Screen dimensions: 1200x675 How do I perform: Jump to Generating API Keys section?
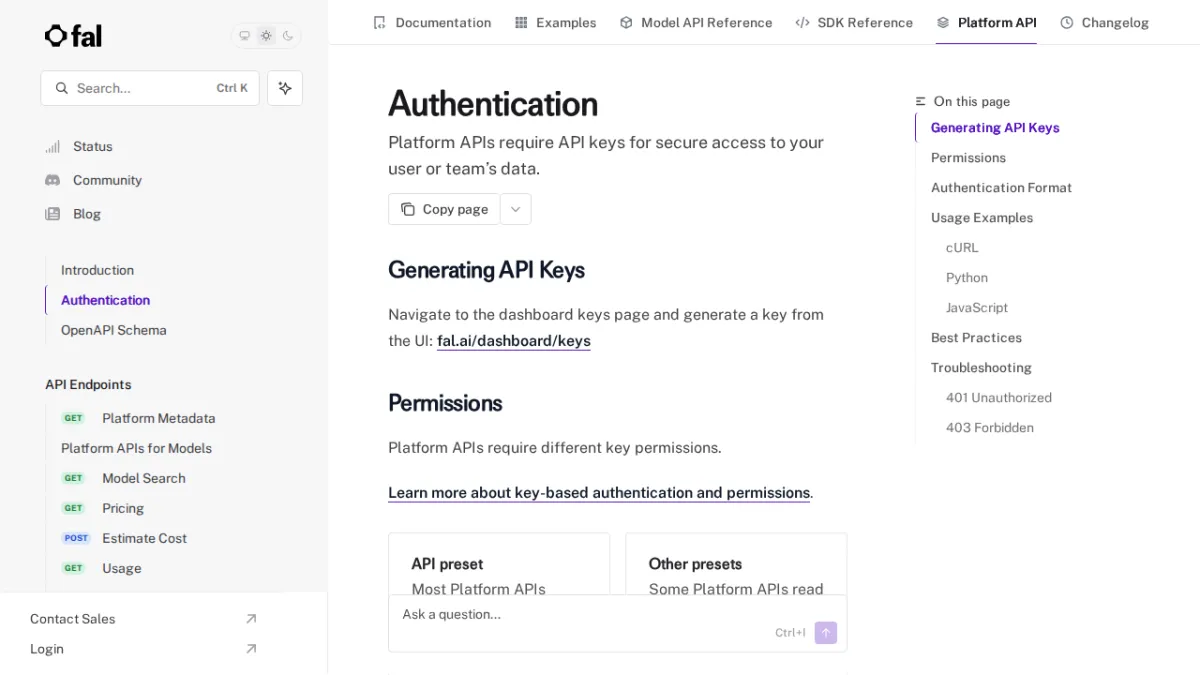pyautogui.click(x=995, y=128)
